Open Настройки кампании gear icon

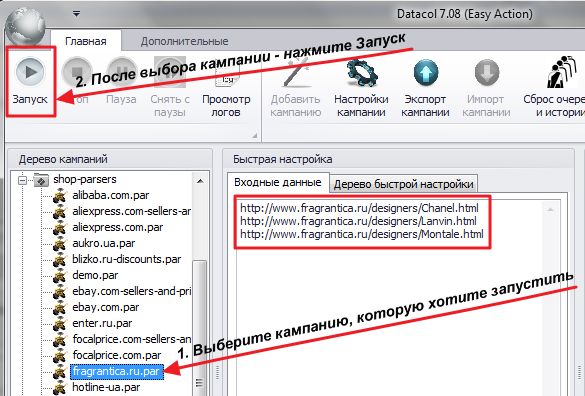(362, 73)
